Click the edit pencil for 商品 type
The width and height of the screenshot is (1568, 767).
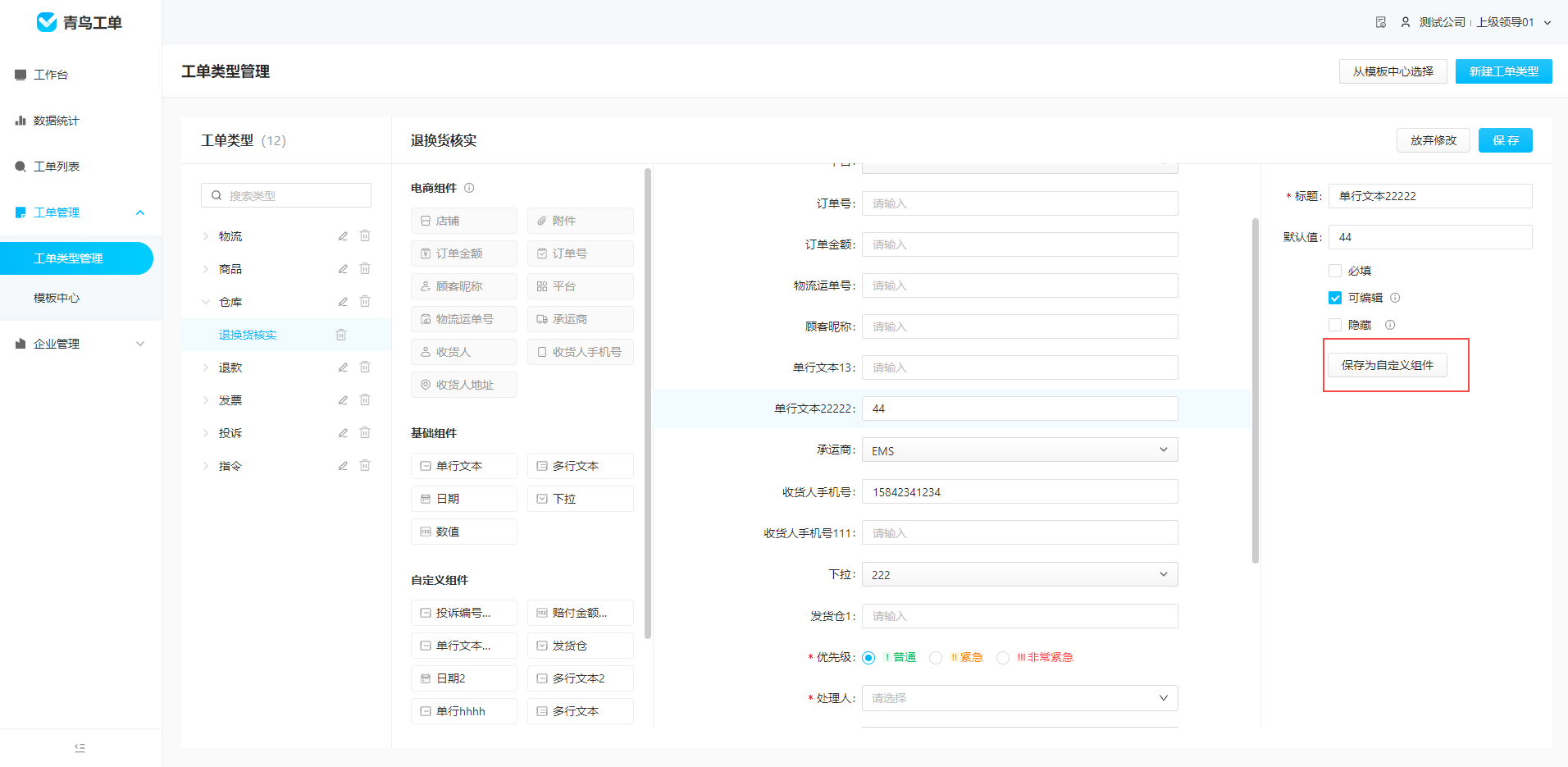(x=343, y=269)
